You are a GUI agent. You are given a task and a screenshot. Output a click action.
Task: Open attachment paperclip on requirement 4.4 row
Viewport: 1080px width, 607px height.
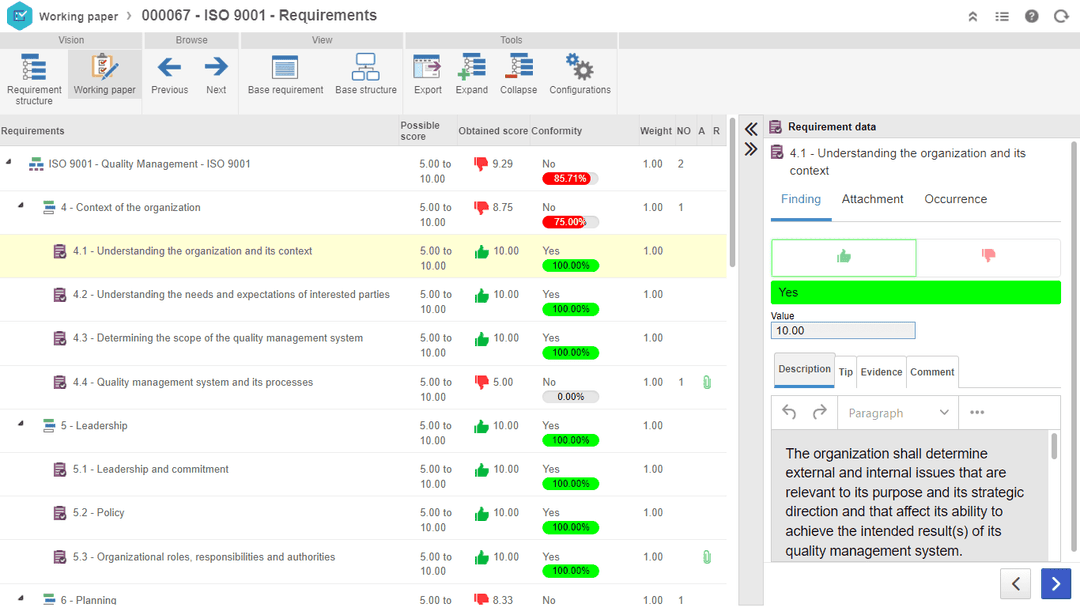tap(707, 382)
